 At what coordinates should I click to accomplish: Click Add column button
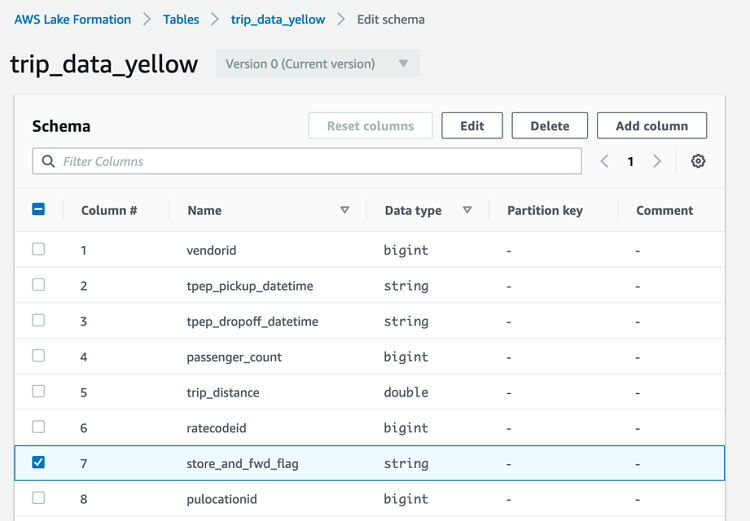[652, 126]
